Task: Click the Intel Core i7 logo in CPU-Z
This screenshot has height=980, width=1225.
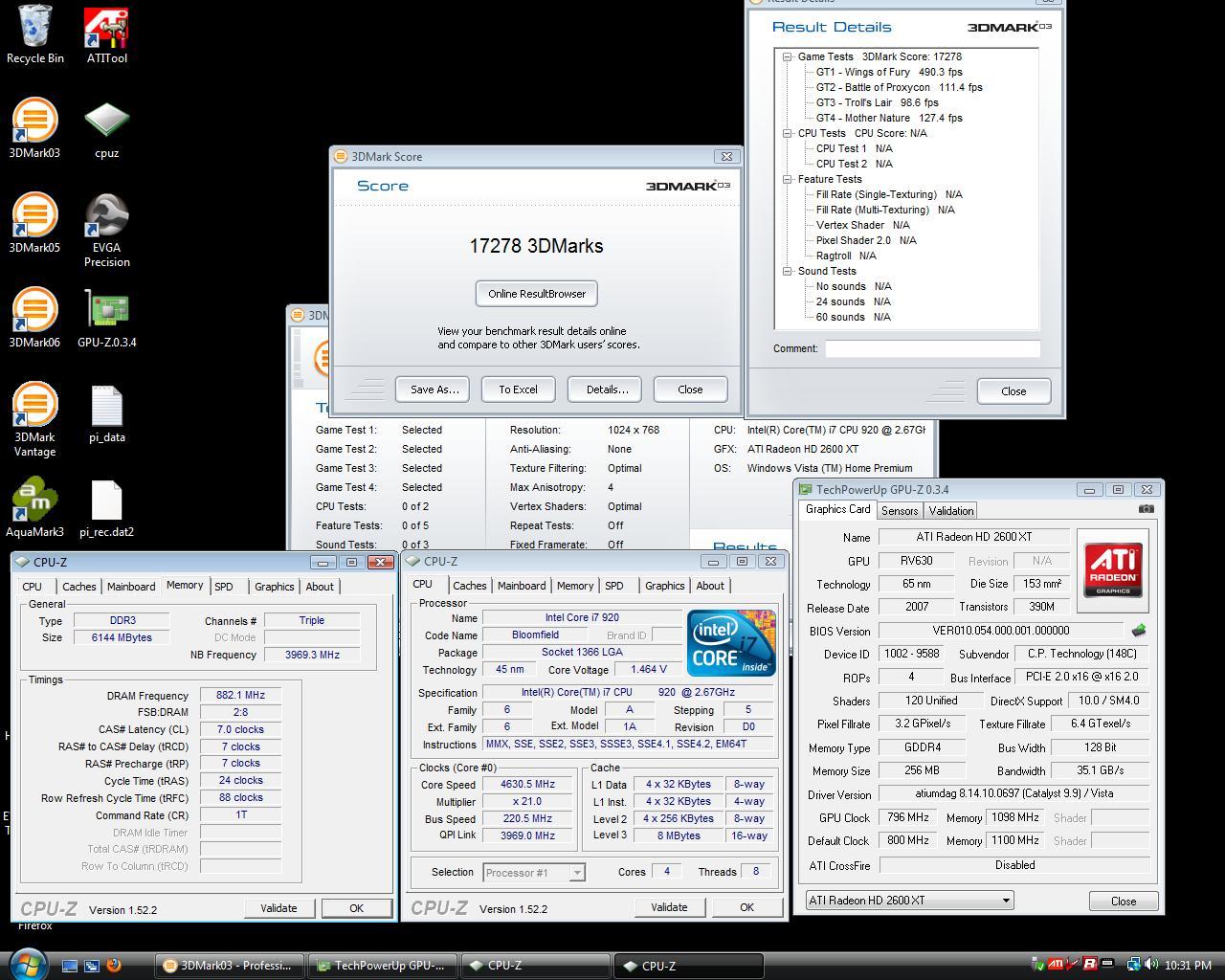Action: pyautogui.click(x=731, y=643)
